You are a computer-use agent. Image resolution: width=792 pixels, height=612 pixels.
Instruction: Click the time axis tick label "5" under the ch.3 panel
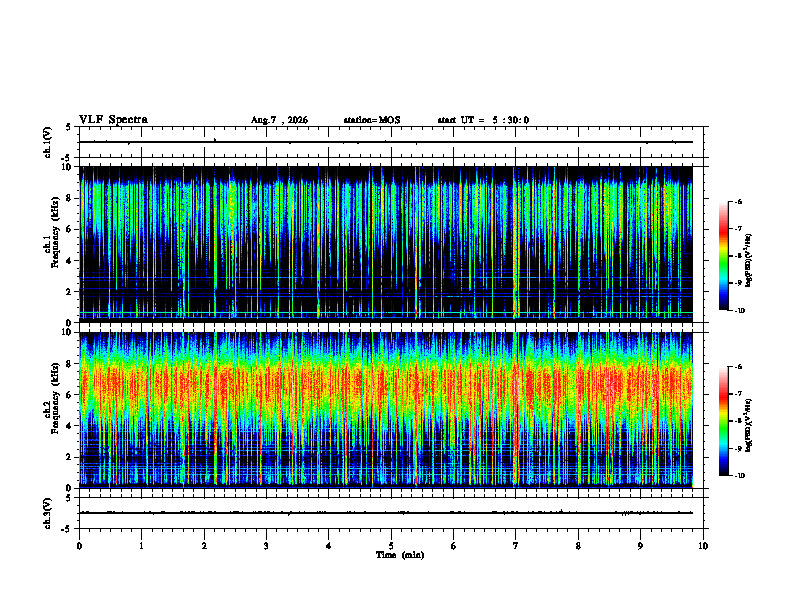point(391,546)
